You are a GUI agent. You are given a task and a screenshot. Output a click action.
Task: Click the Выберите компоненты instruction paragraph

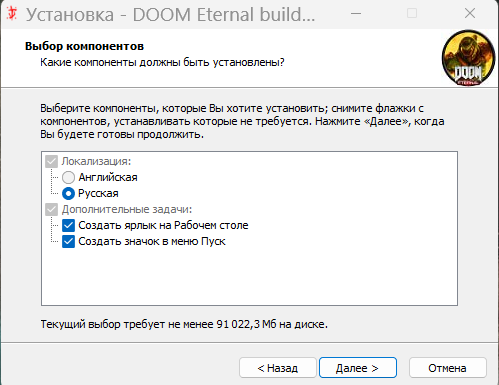[x=242, y=121]
